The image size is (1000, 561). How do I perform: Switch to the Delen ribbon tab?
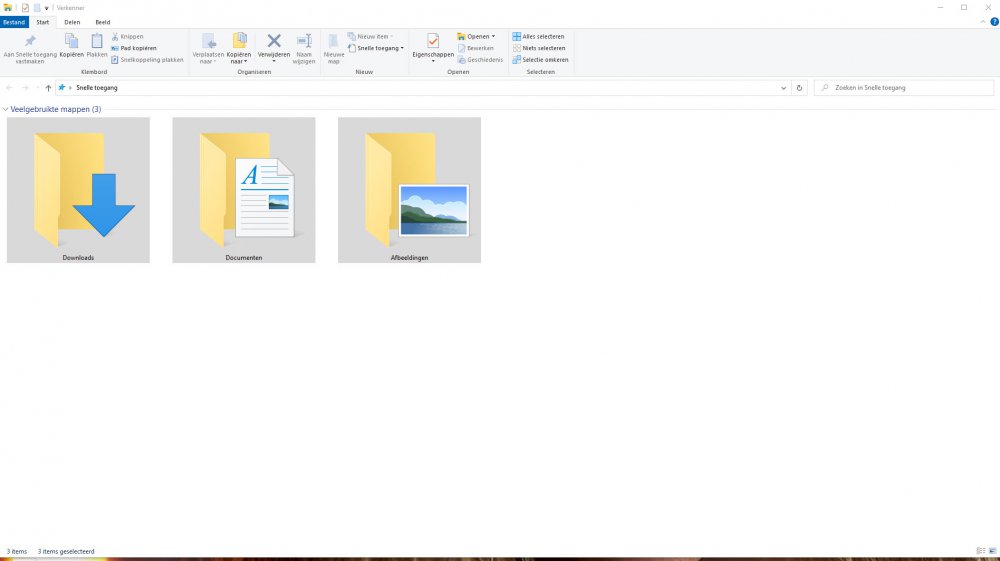tap(72, 22)
